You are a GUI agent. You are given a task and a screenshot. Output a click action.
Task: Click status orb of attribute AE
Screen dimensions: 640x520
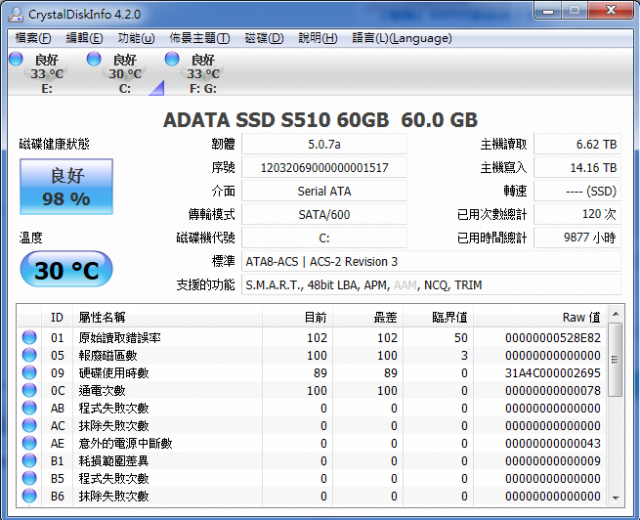pos(29,442)
